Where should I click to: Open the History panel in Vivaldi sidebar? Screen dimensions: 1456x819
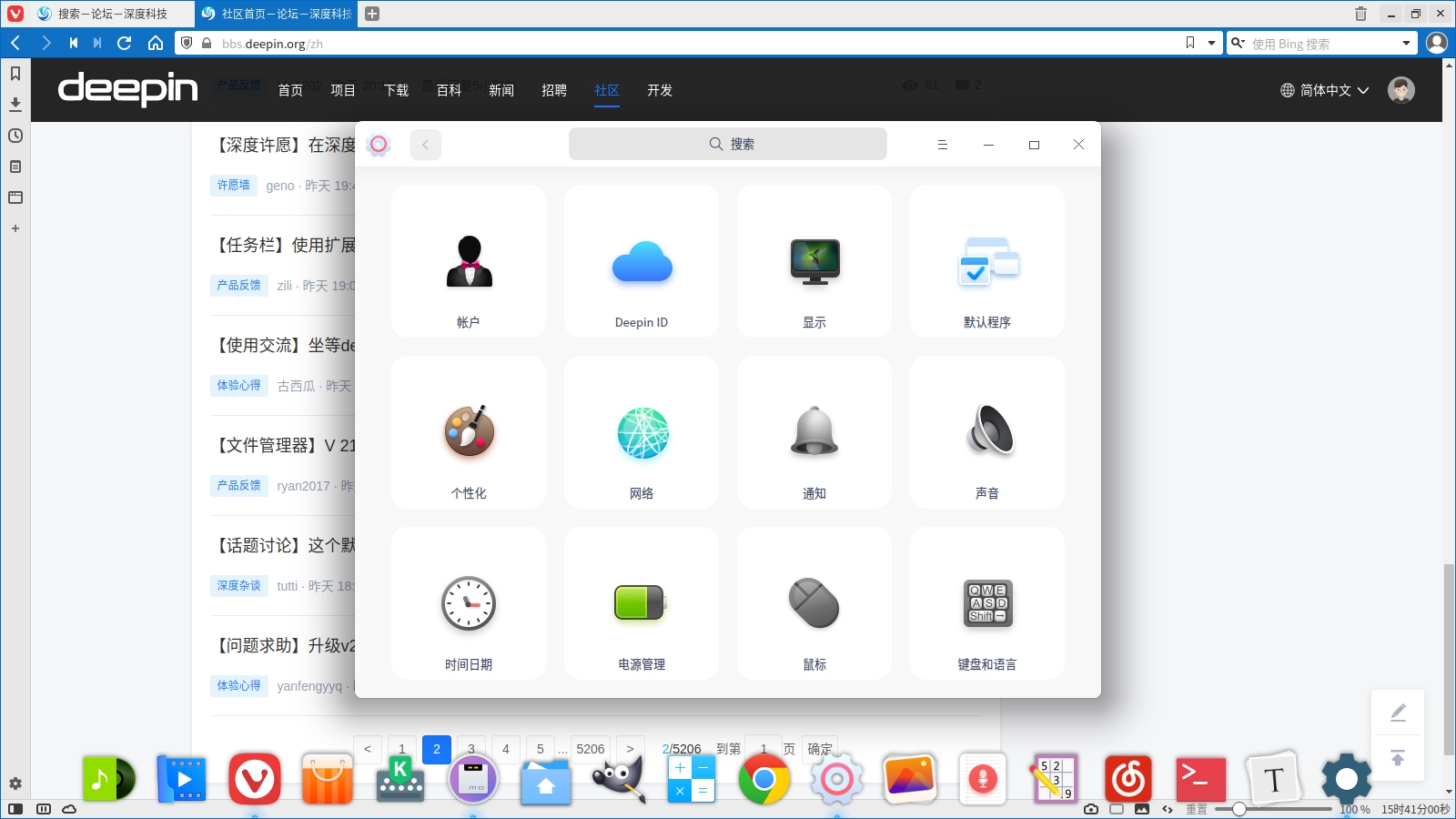click(x=15, y=136)
